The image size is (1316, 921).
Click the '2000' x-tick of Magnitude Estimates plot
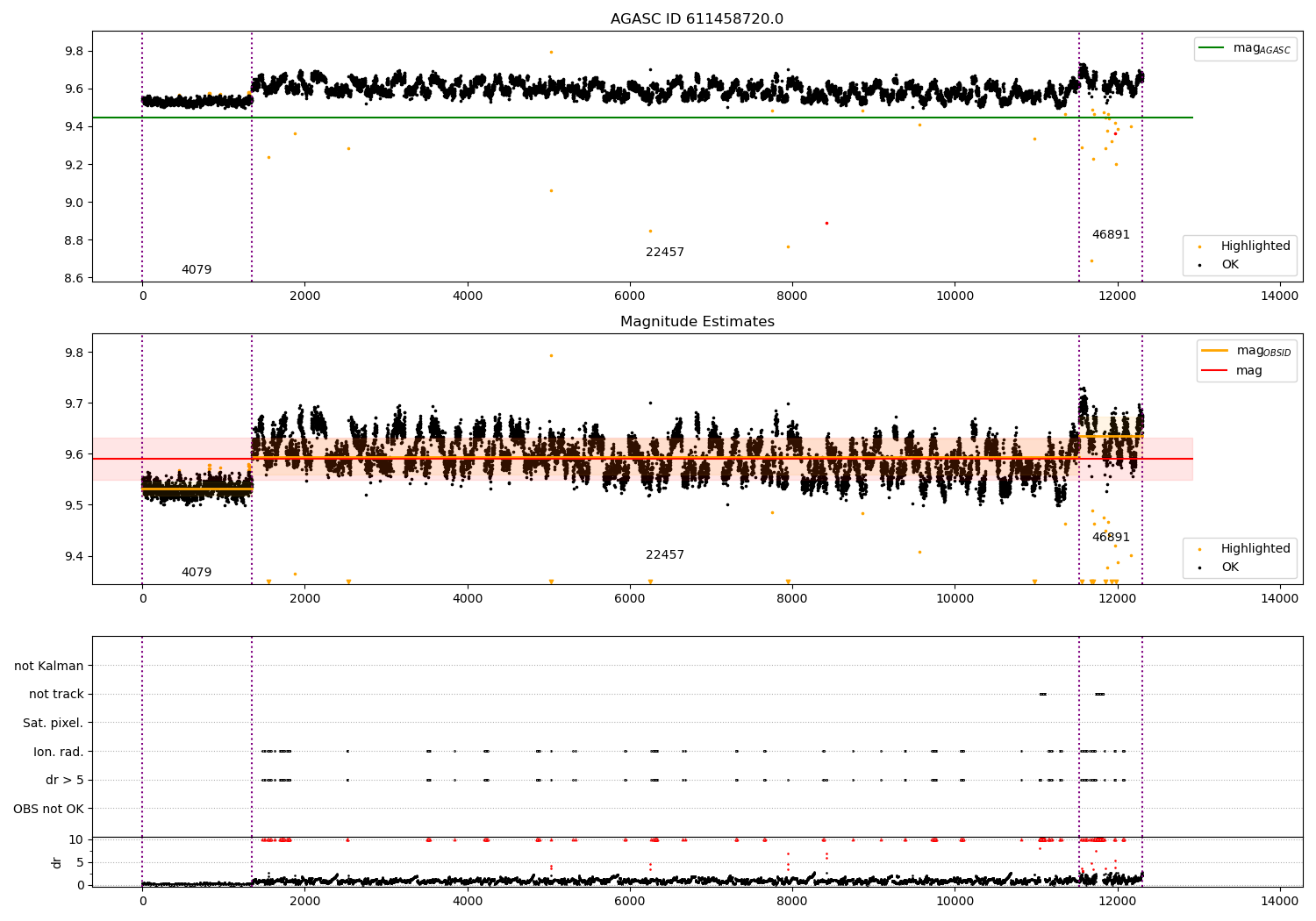304,599
